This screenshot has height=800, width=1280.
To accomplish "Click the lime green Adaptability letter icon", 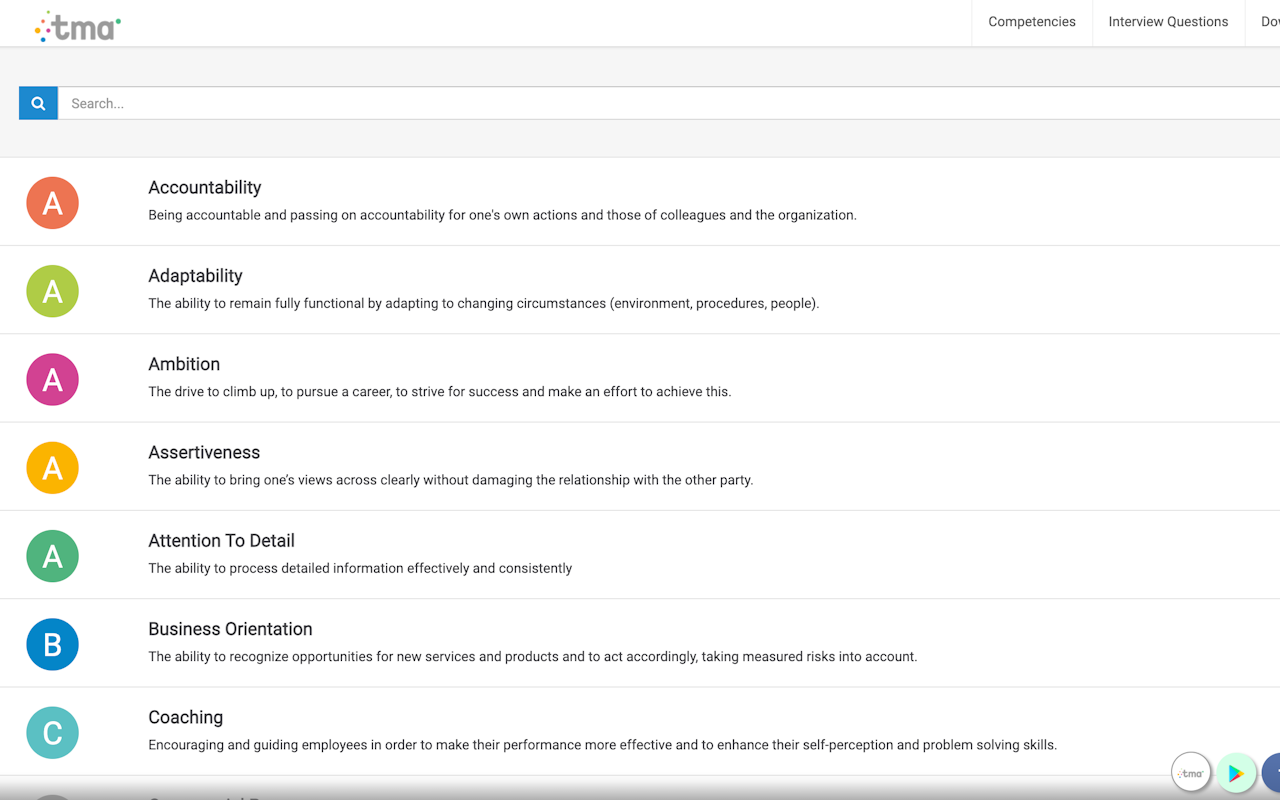I will (x=52, y=291).
